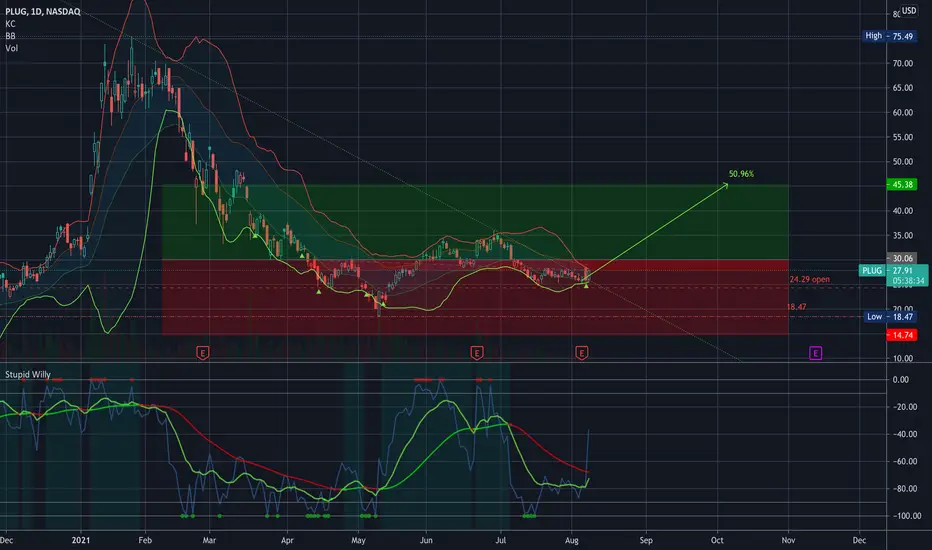Screen dimensions: 932x550
Task: Click the earnings E marker in August
Action: (x=582, y=353)
